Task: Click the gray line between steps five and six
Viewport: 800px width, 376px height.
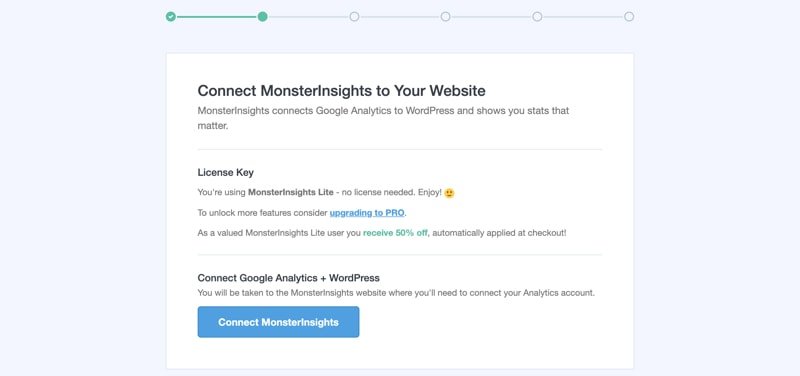Action: click(x=583, y=17)
